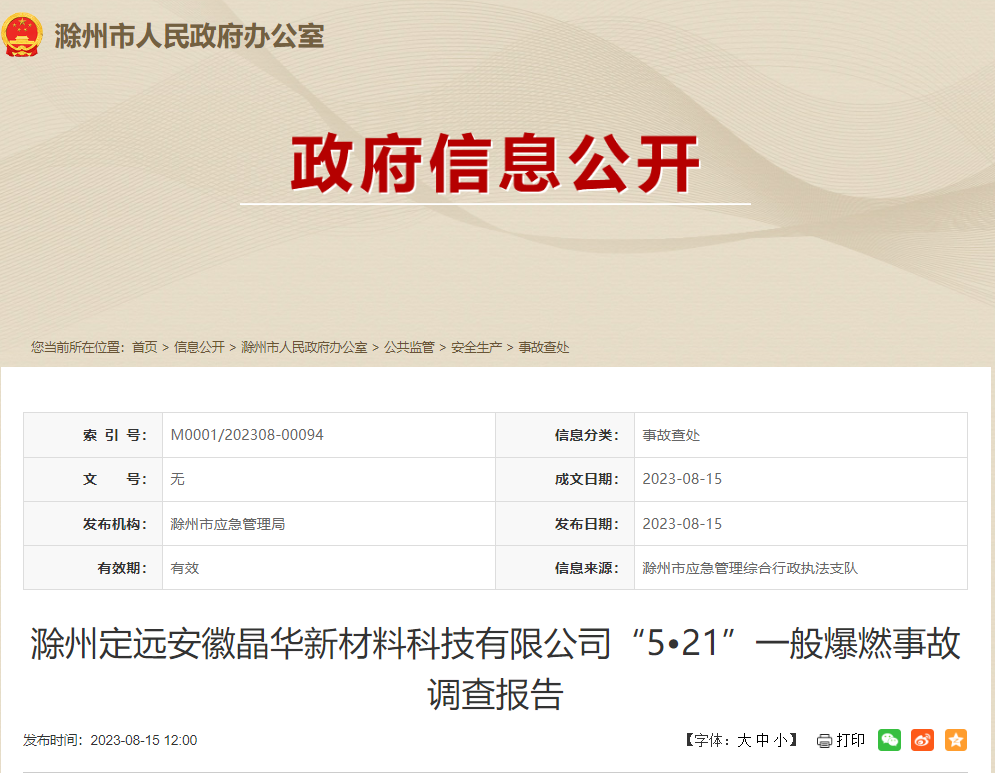Open 信息公开 breadcrumb link

coord(199,347)
